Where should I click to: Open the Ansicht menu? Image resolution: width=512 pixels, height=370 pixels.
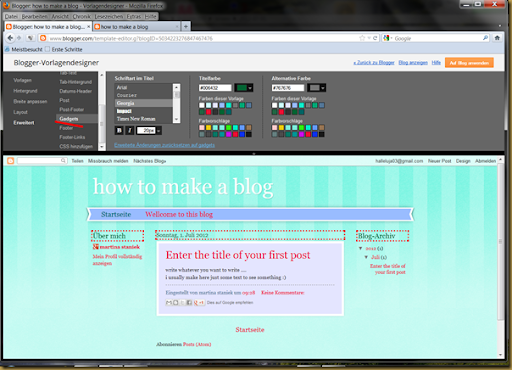pyautogui.click(x=60, y=16)
